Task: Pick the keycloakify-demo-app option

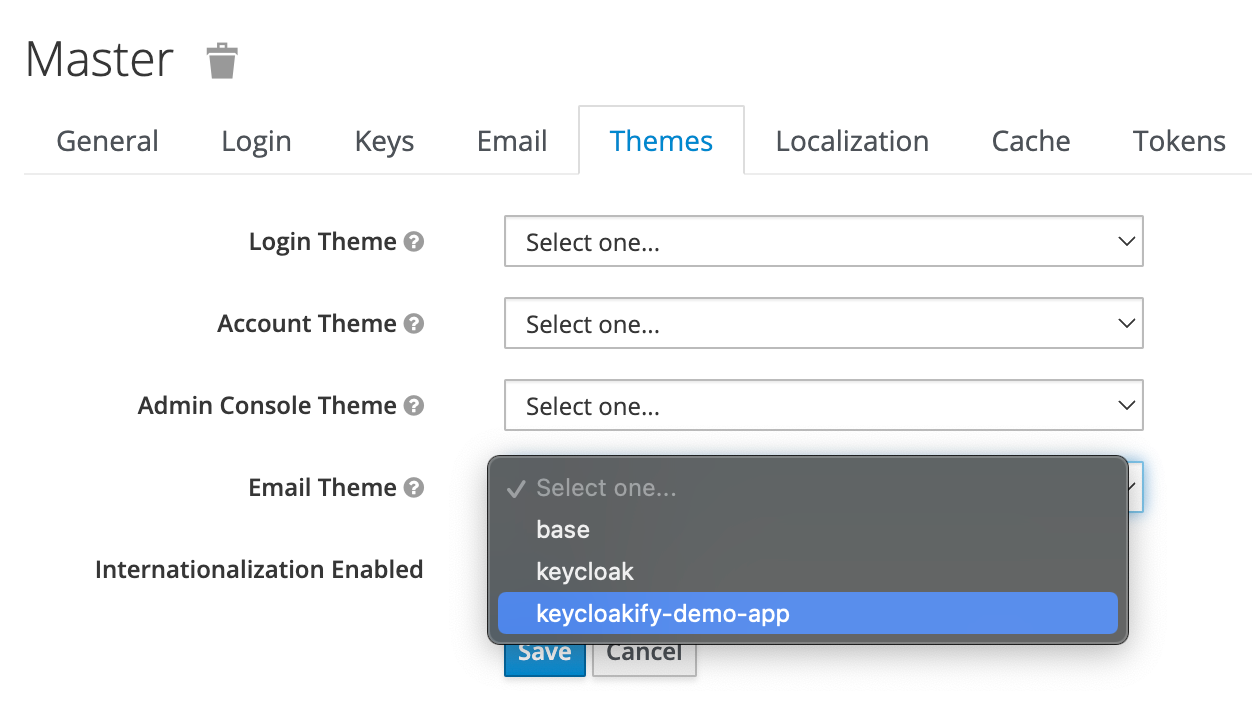Action: [663, 613]
